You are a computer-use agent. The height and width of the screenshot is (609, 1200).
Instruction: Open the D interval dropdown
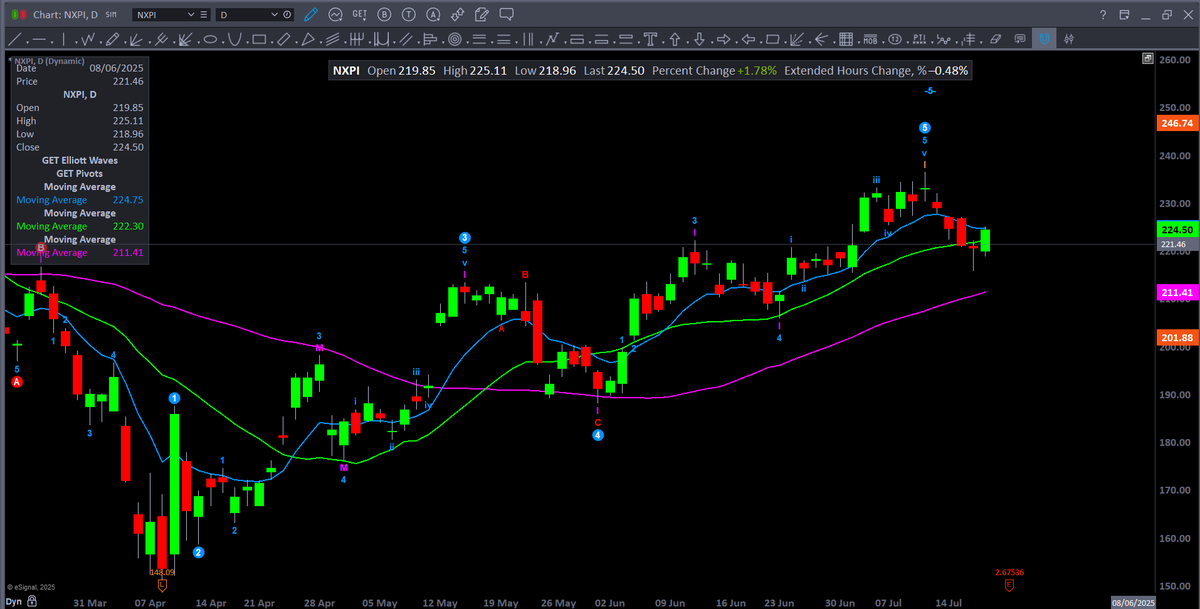274,15
